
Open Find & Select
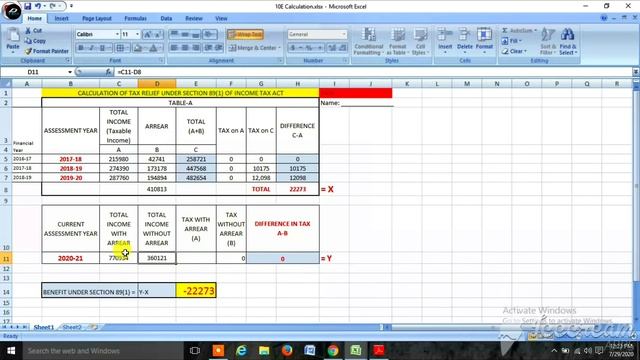tap(567, 41)
